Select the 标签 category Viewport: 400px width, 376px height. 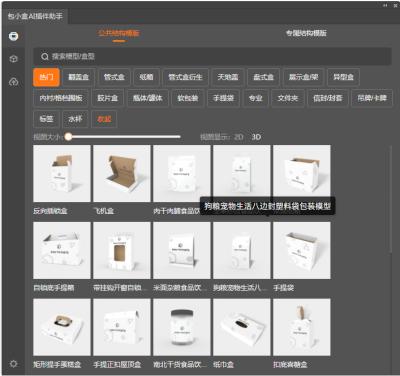46,119
